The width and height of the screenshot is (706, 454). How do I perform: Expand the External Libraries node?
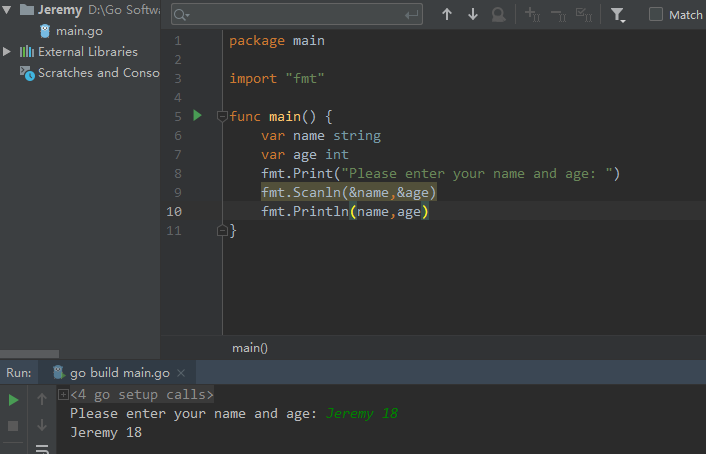tap(7, 51)
